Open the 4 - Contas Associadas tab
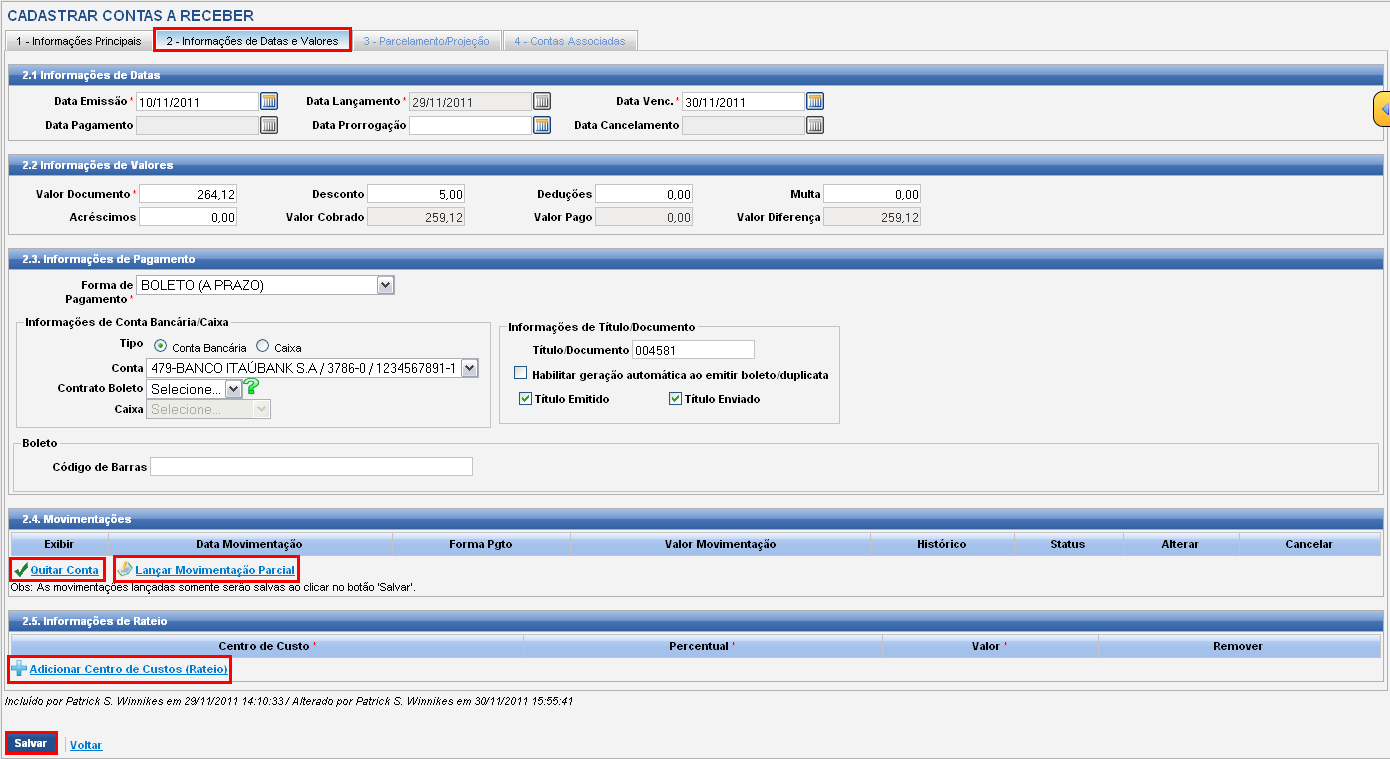1390x759 pixels. (570, 41)
